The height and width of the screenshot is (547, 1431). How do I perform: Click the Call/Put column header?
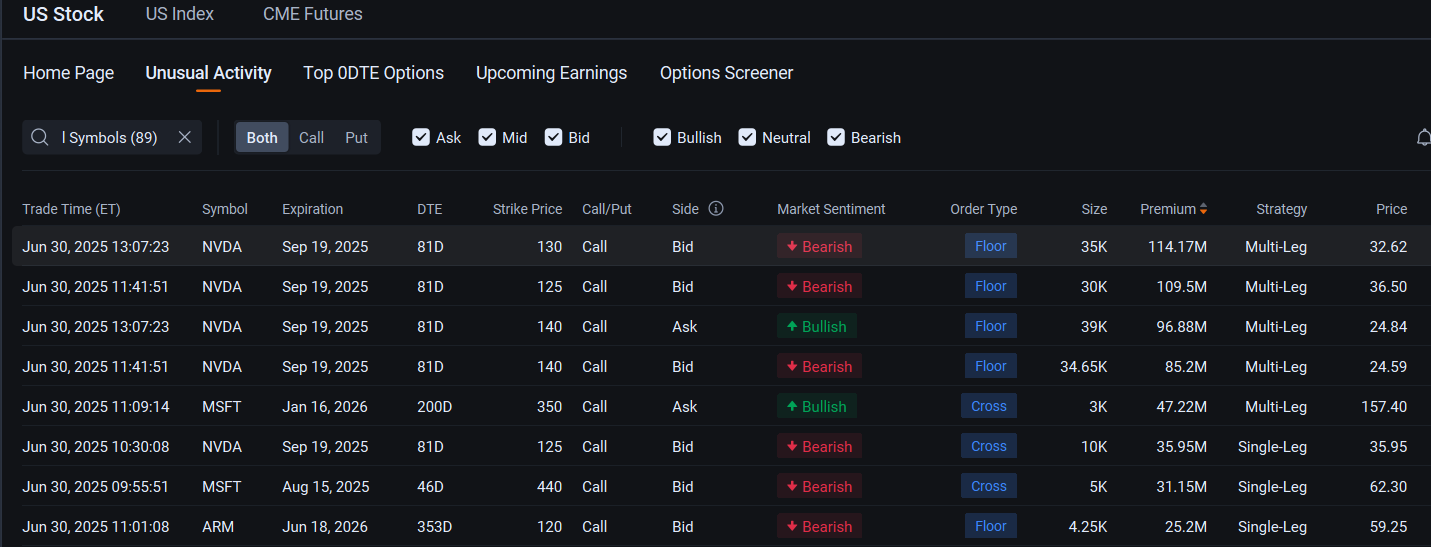(607, 209)
